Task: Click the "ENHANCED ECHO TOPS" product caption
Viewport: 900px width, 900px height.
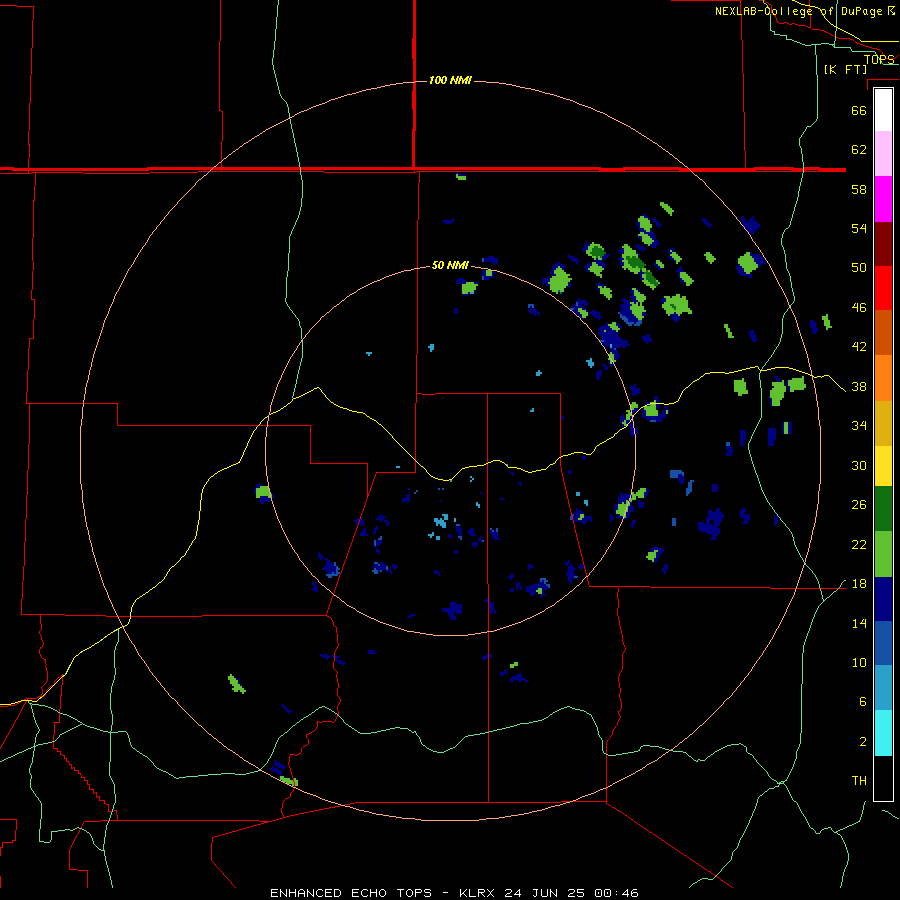Action: 350,893
